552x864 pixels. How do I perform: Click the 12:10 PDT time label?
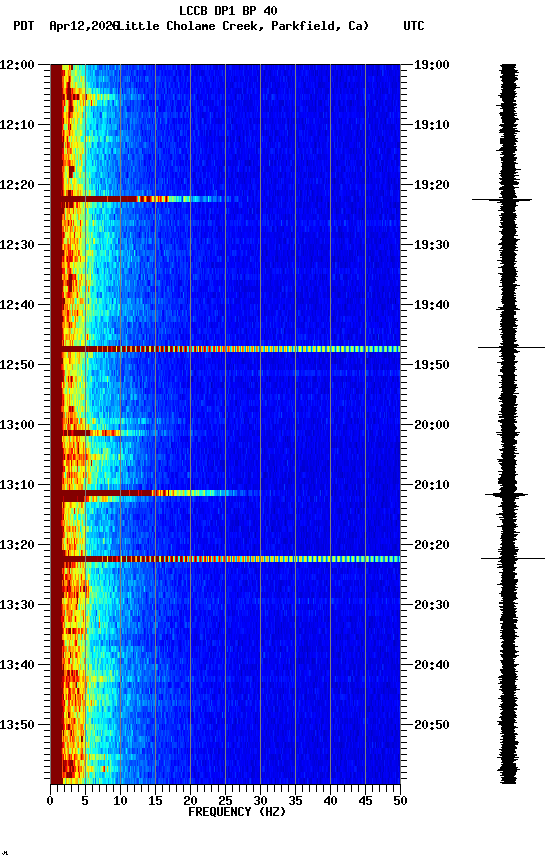17,125
